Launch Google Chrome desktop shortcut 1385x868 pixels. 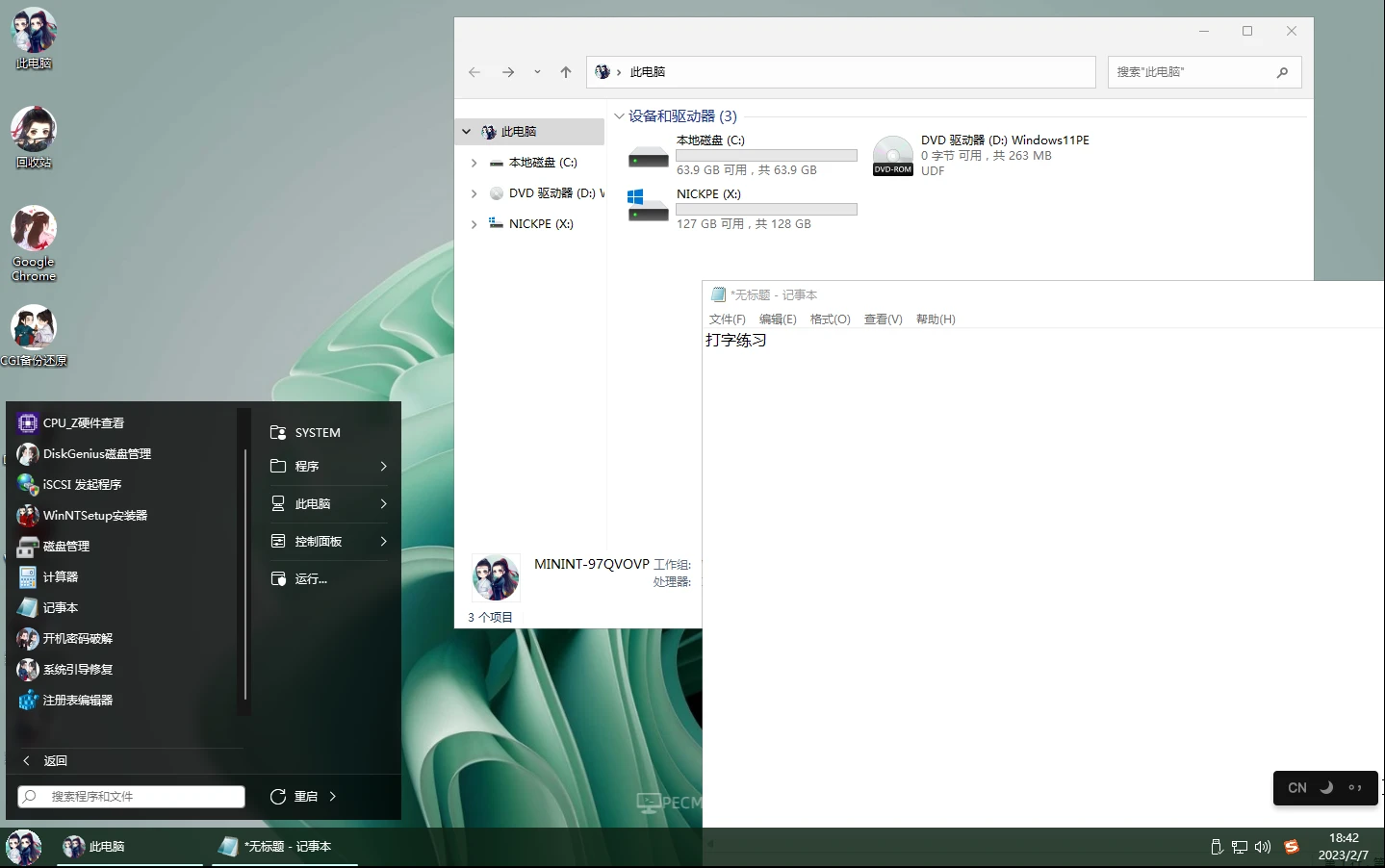pyautogui.click(x=34, y=243)
